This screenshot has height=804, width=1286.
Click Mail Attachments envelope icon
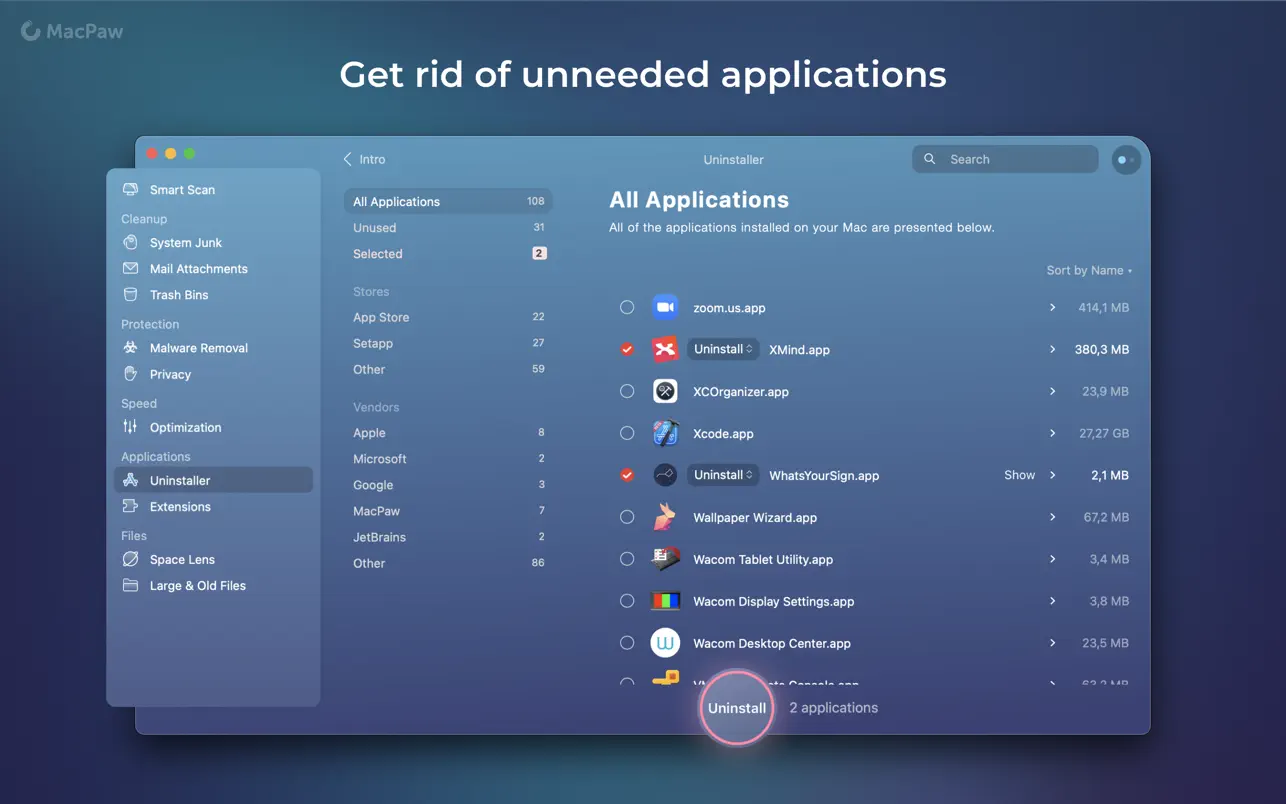130,268
